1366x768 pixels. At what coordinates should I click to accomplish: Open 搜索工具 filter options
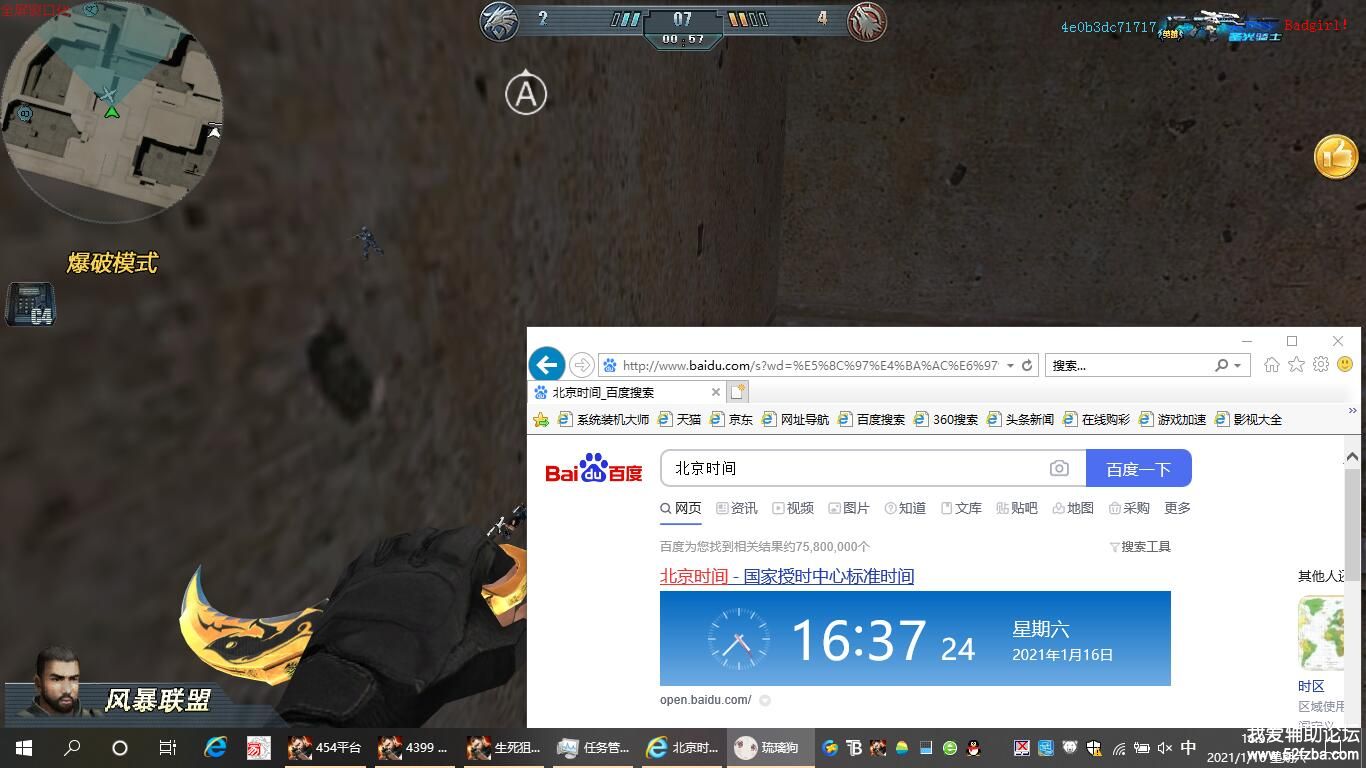(x=1140, y=546)
